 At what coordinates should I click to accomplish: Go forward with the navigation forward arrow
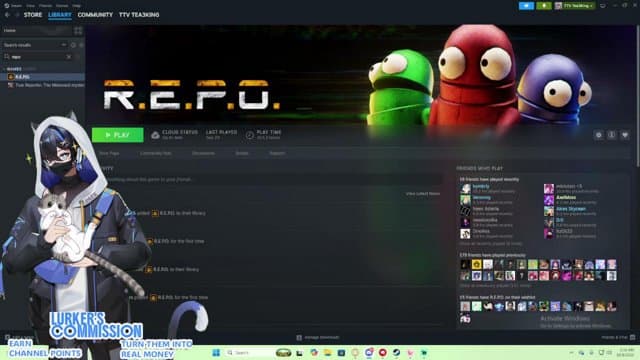pos(17,15)
